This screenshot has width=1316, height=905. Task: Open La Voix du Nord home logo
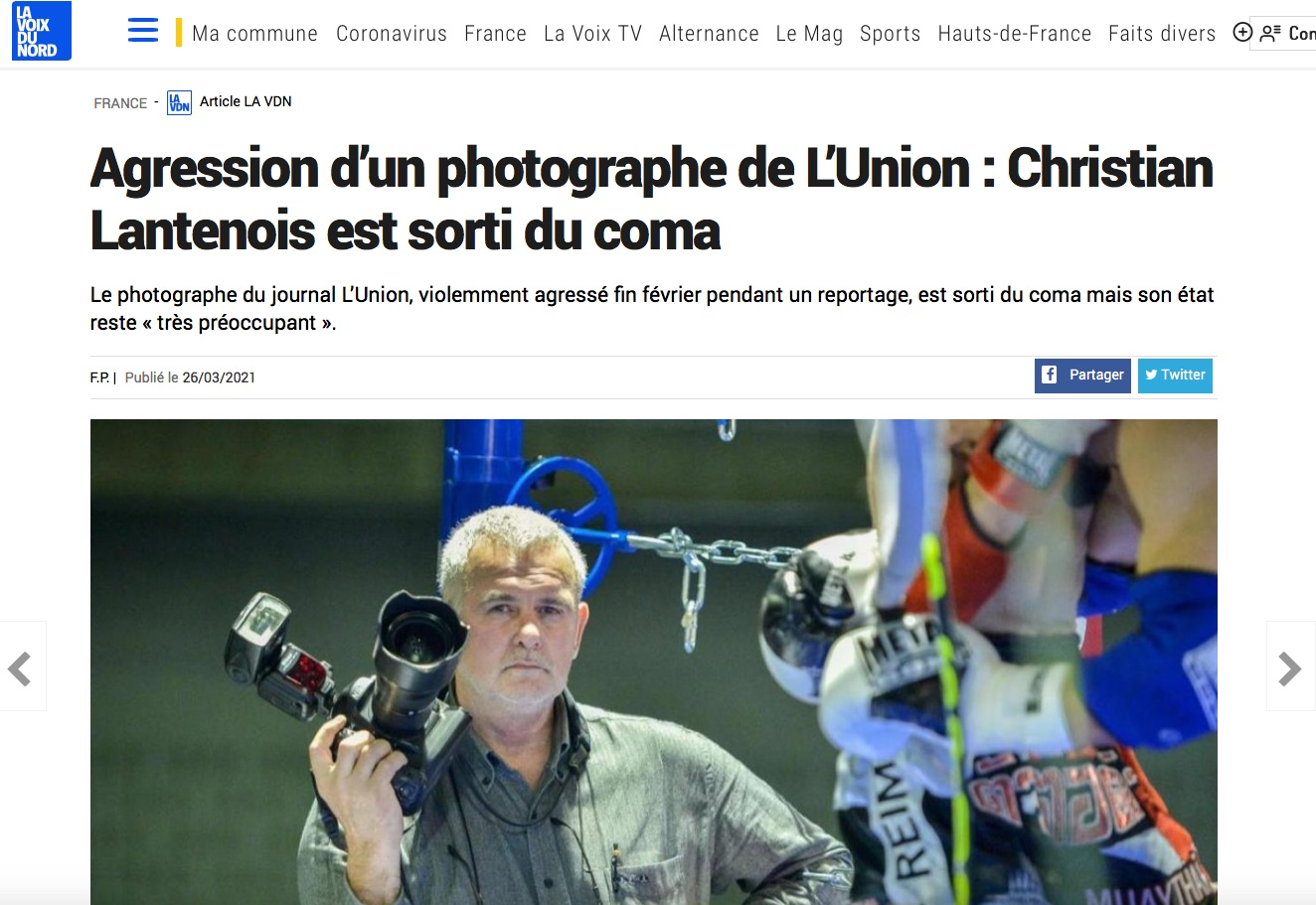point(42,31)
